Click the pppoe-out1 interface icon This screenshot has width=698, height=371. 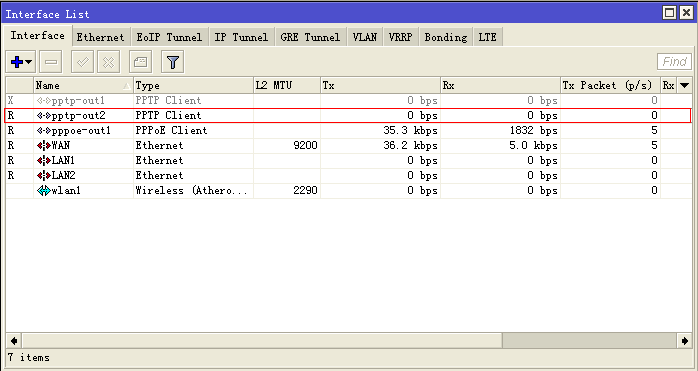pyautogui.click(x=43, y=131)
